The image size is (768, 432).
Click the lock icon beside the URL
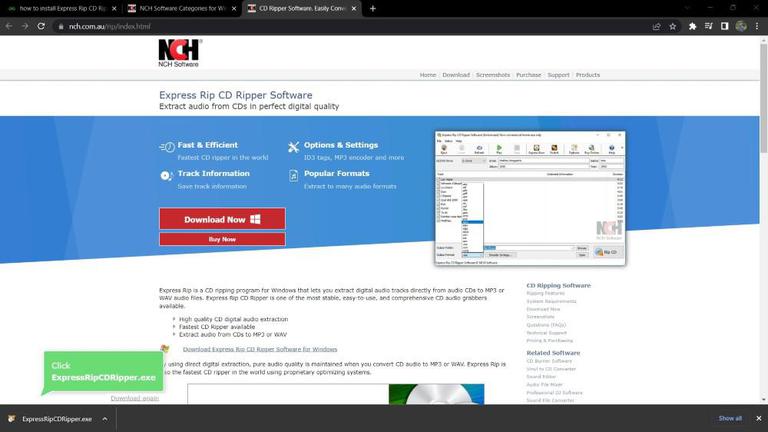pyautogui.click(x=61, y=26)
